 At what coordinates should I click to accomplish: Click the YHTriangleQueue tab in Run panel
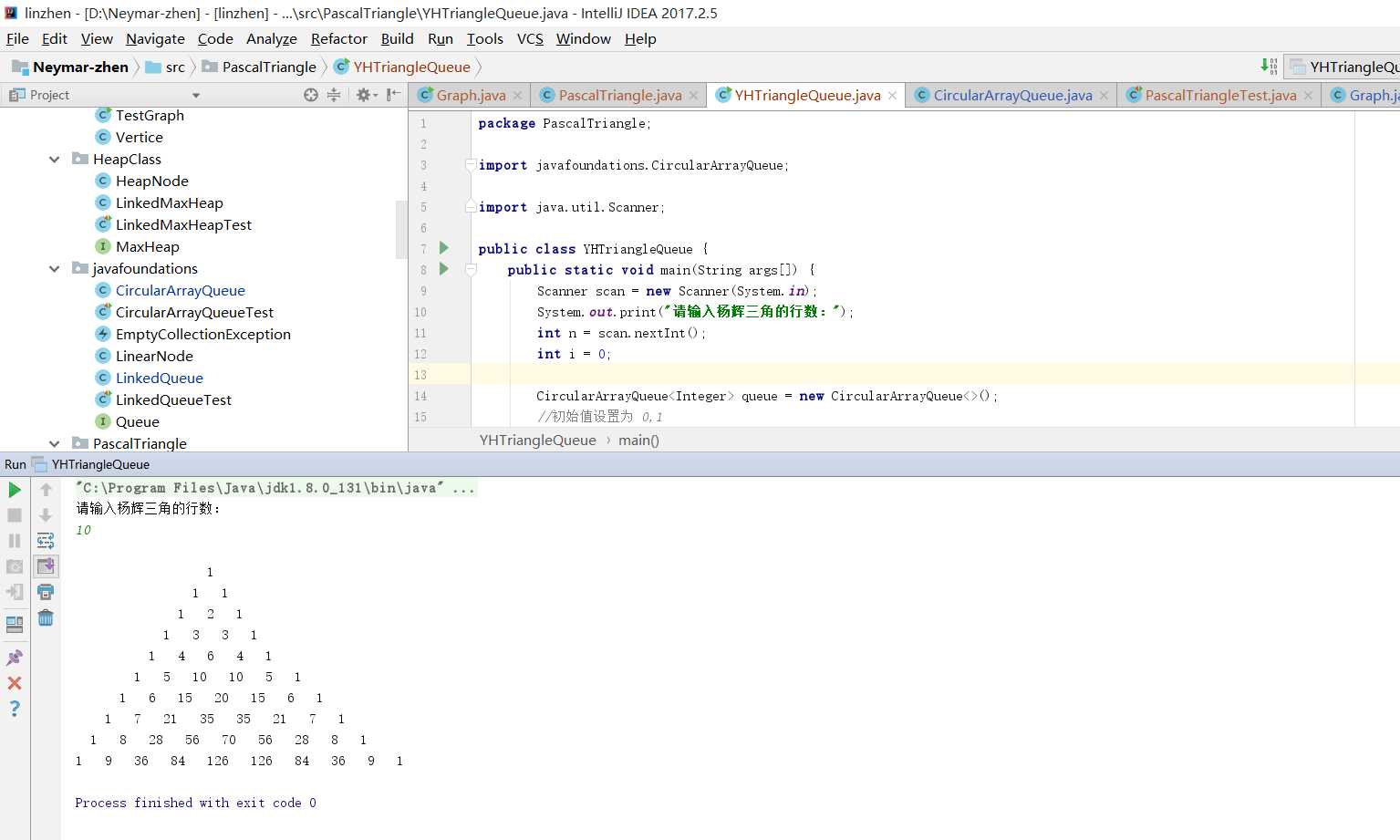pyautogui.click(x=100, y=464)
